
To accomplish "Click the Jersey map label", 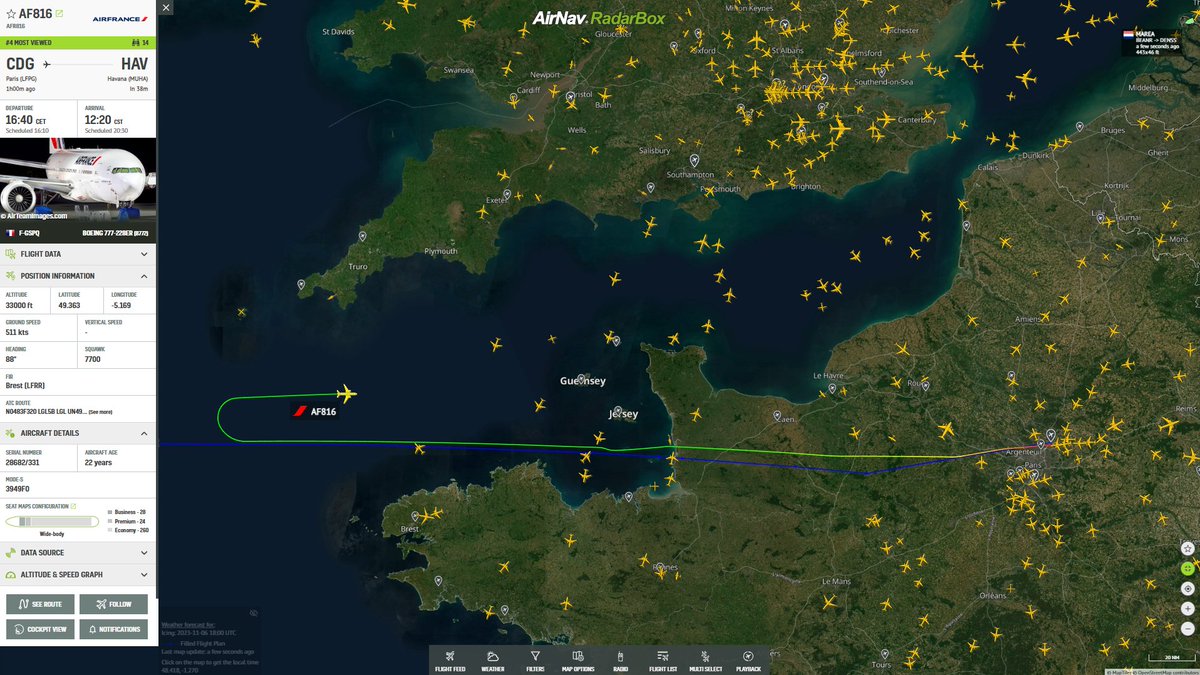I will point(623,414).
